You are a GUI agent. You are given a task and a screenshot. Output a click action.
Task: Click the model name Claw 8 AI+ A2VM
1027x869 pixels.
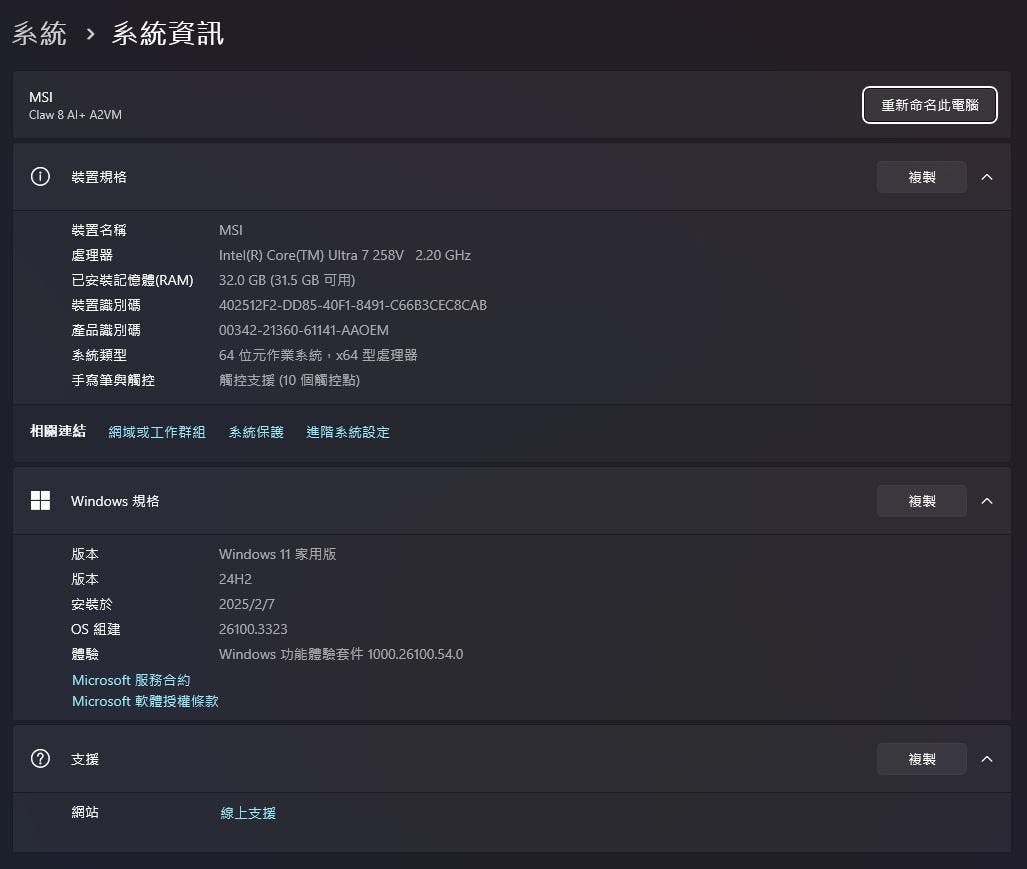coord(75,115)
